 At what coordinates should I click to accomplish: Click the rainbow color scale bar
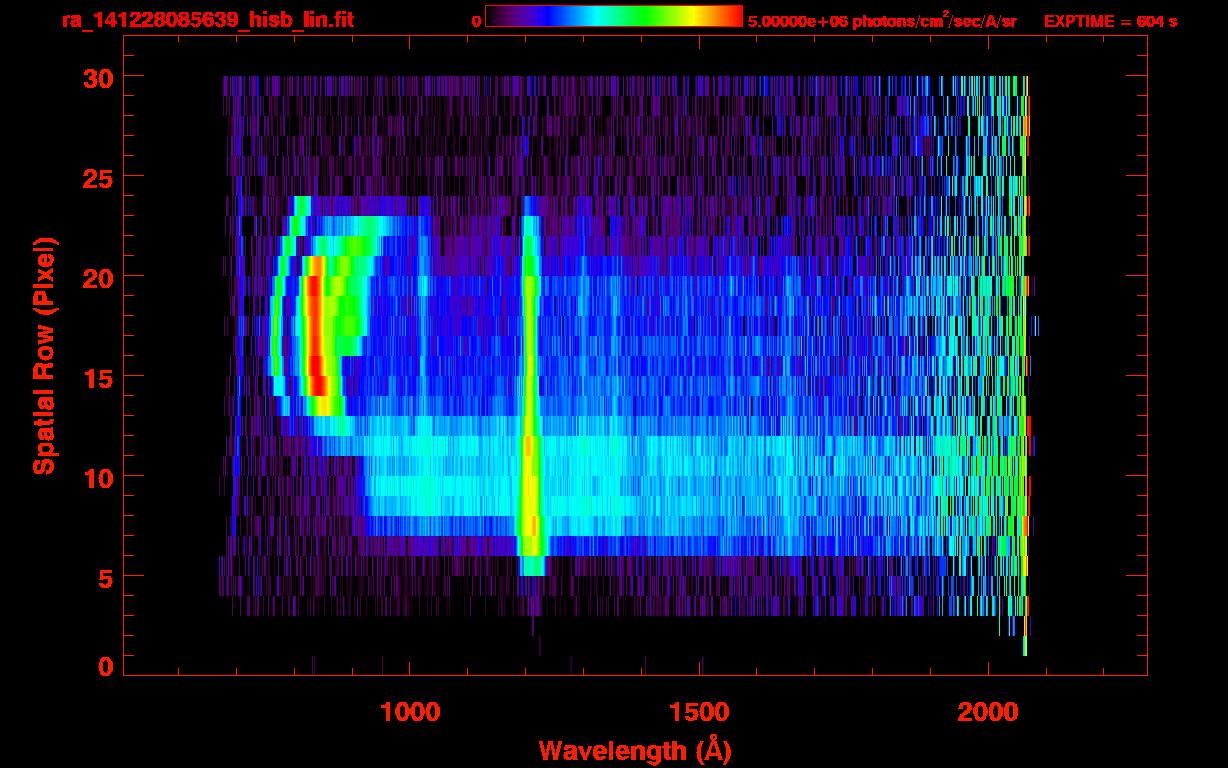(614, 17)
